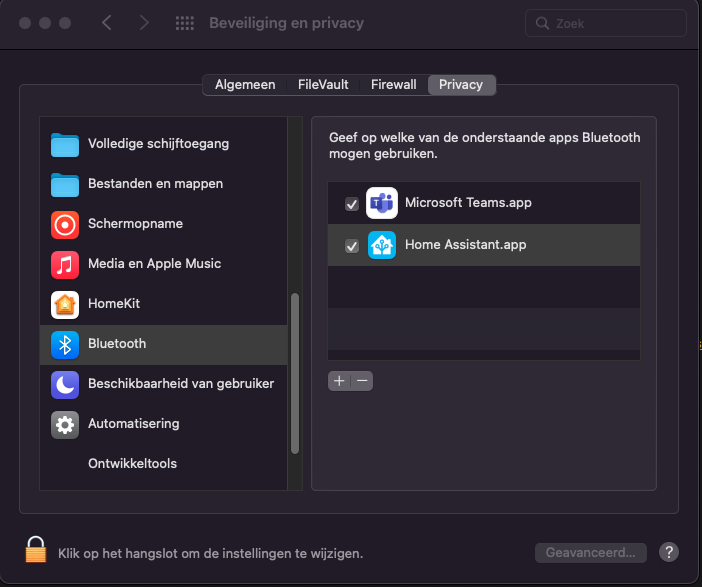Viewport: 702px width, 587px height.
Task: Select the Bluetooth label in the list
Action: (117, 343)
